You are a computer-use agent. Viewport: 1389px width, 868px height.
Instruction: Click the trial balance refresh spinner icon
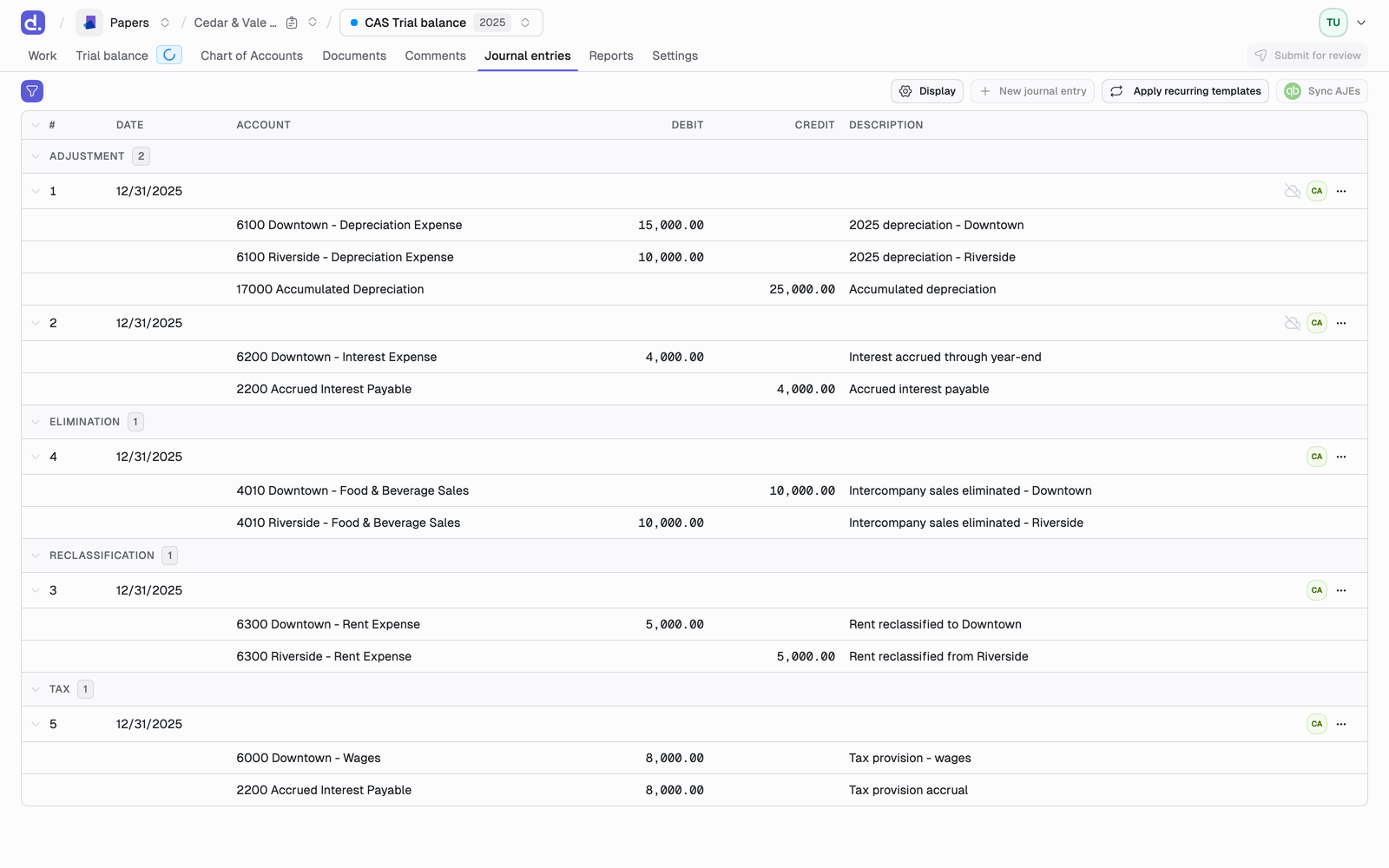[x=169, y=55]
